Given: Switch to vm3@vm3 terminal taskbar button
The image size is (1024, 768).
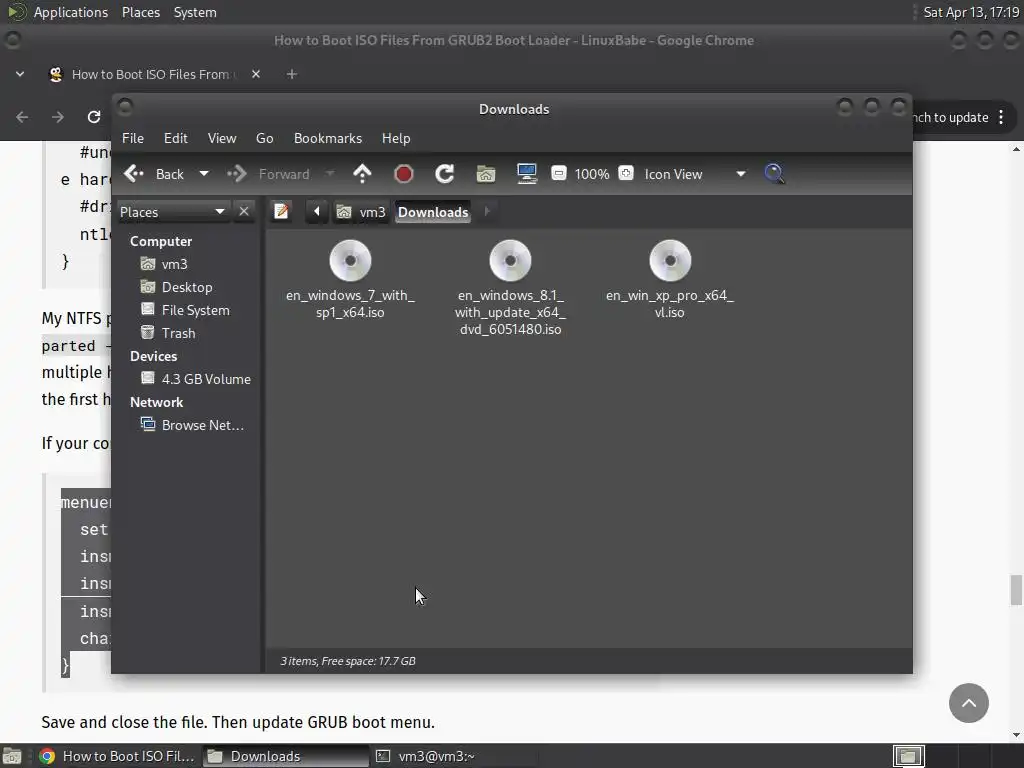Looking at the screenshot, I should [x=455, y=756].
